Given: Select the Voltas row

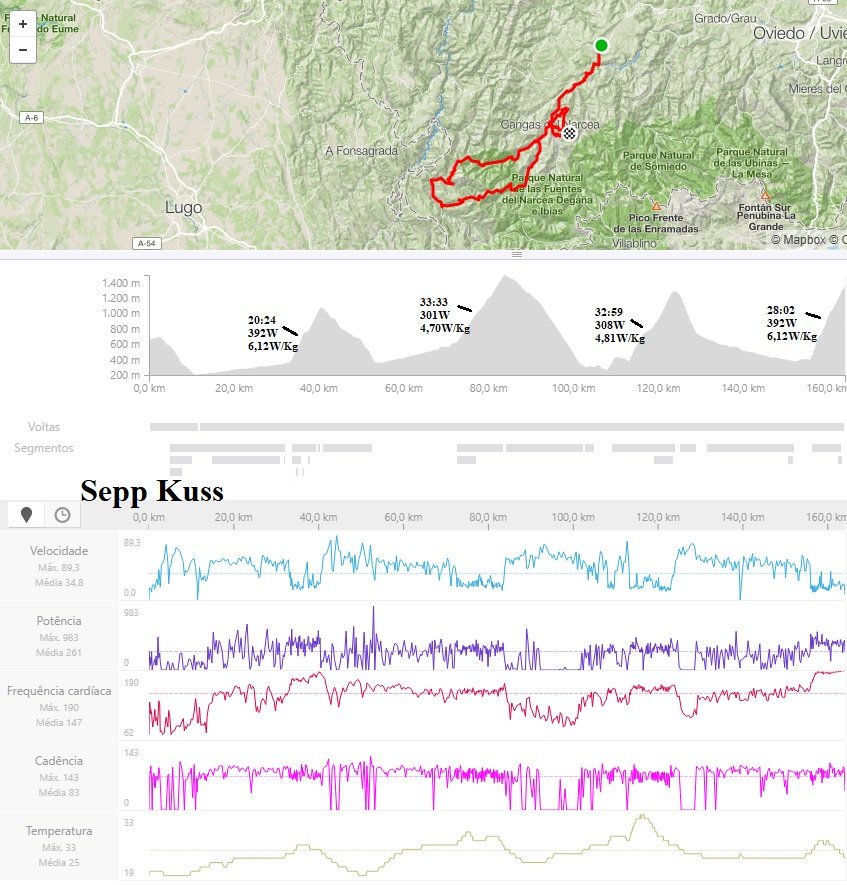Looking at the screenshot, I should [44, 427].
